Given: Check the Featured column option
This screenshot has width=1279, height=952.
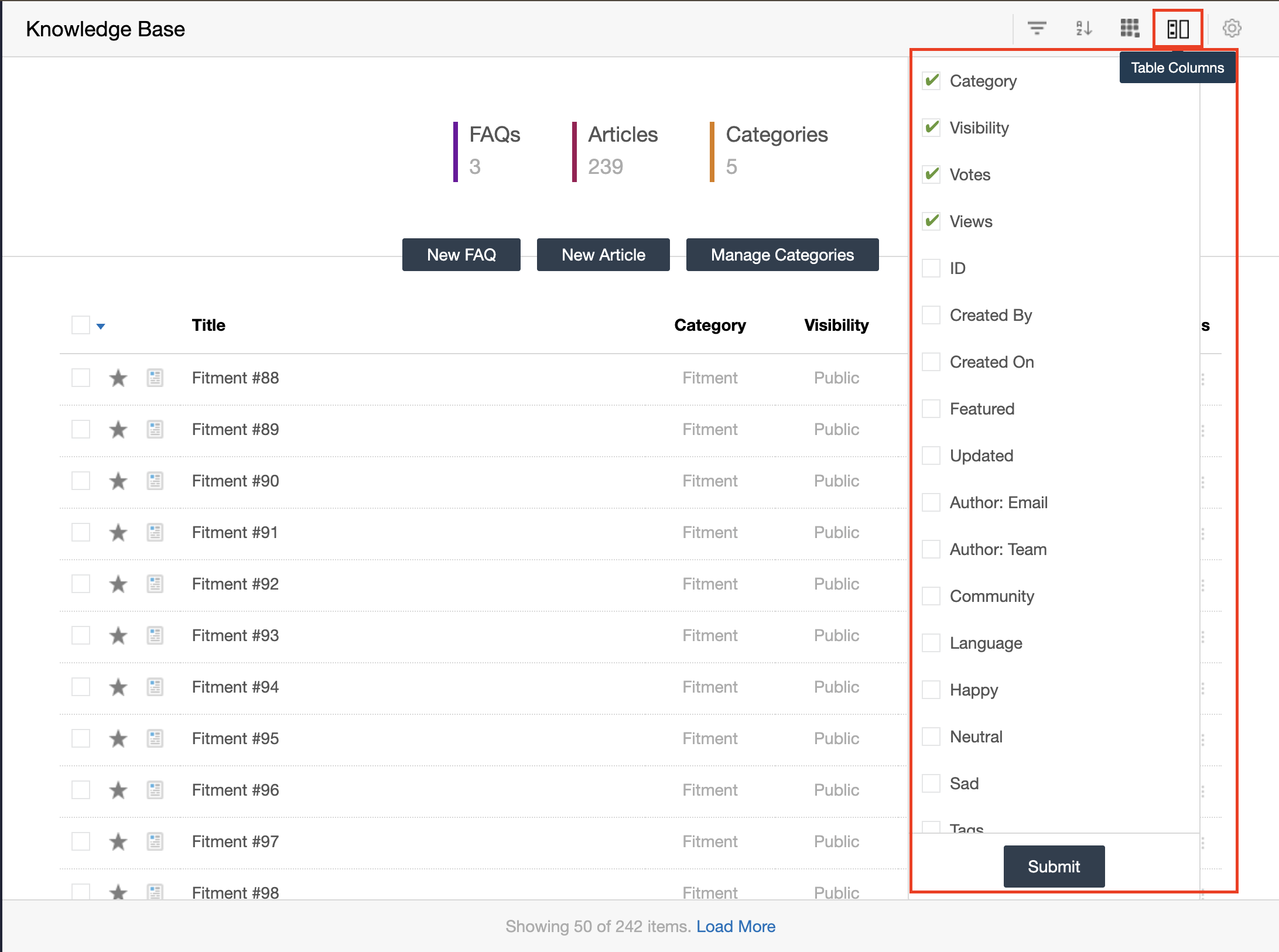Looking at the screenshot, I should 931,409.
